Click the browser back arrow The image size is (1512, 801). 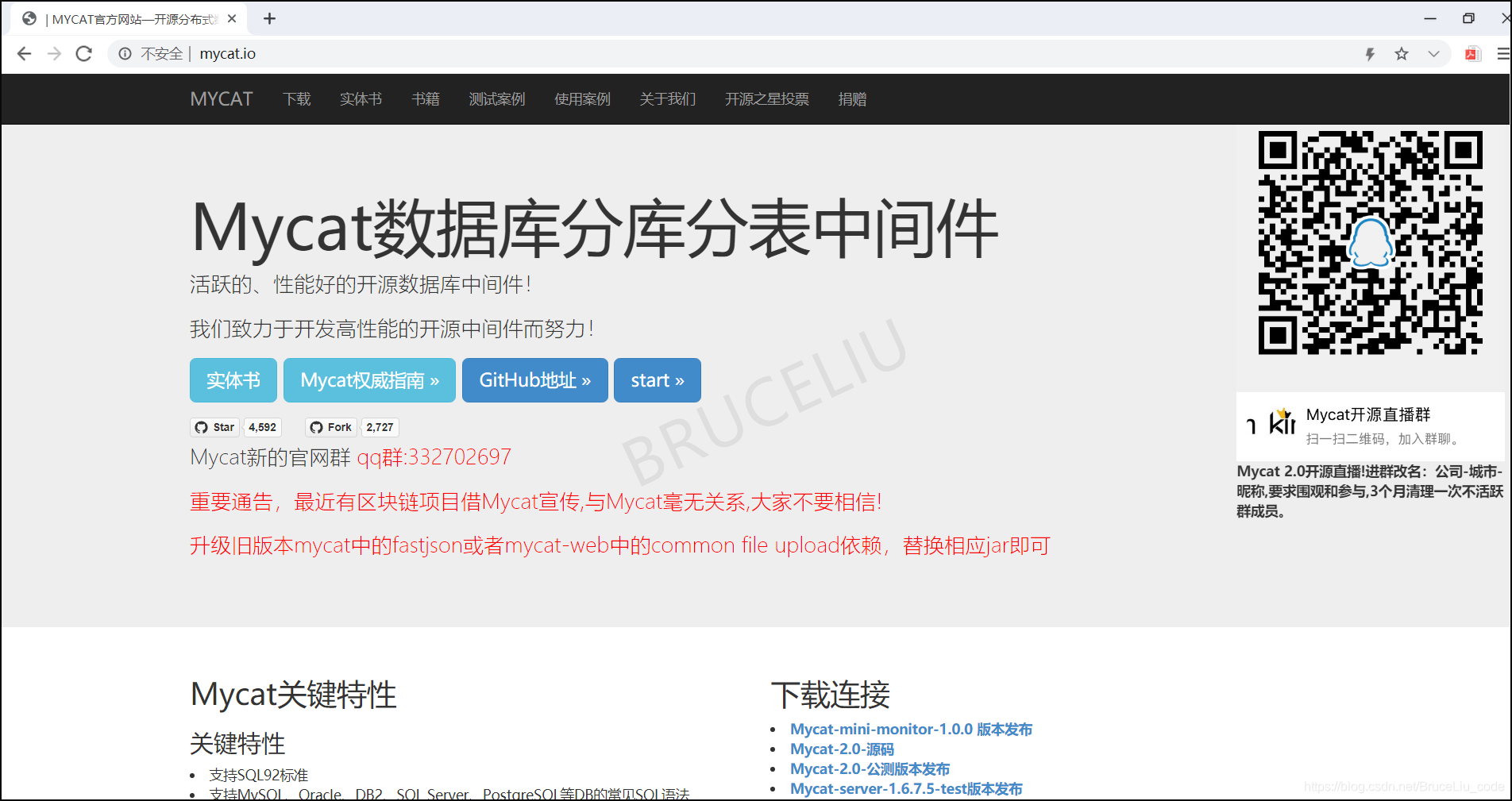pyautogui.click(x=25, y=53)
